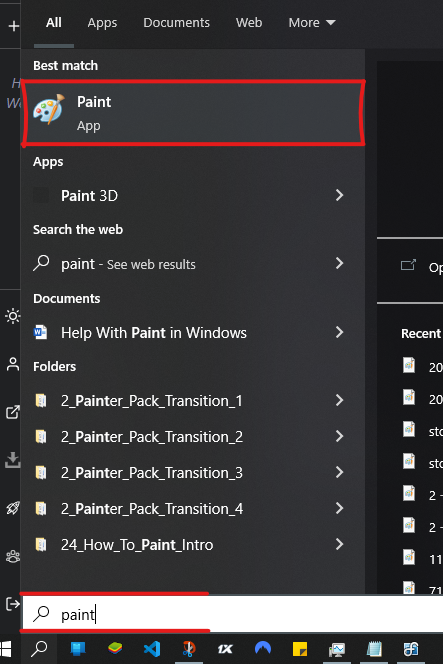Screen dimensions: 443x664
Task: Open the Windows Start button
Action: click(6, 649)
